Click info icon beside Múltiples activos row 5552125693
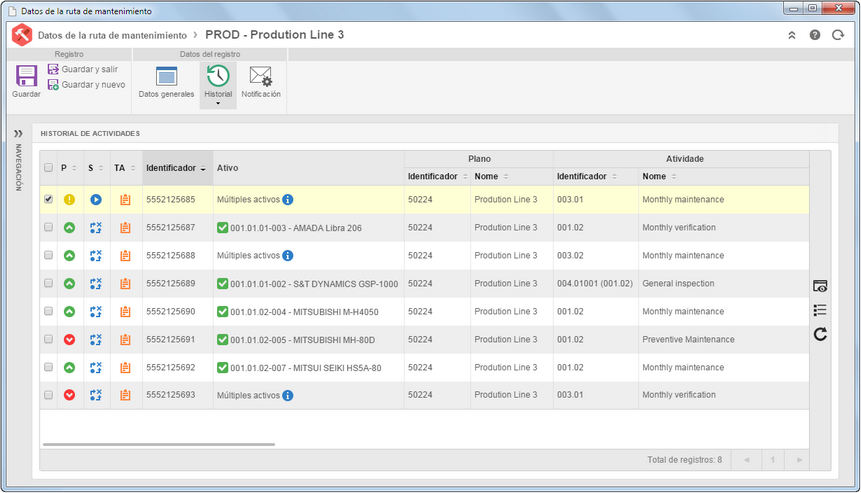The image size is (861, 493). 288,395
